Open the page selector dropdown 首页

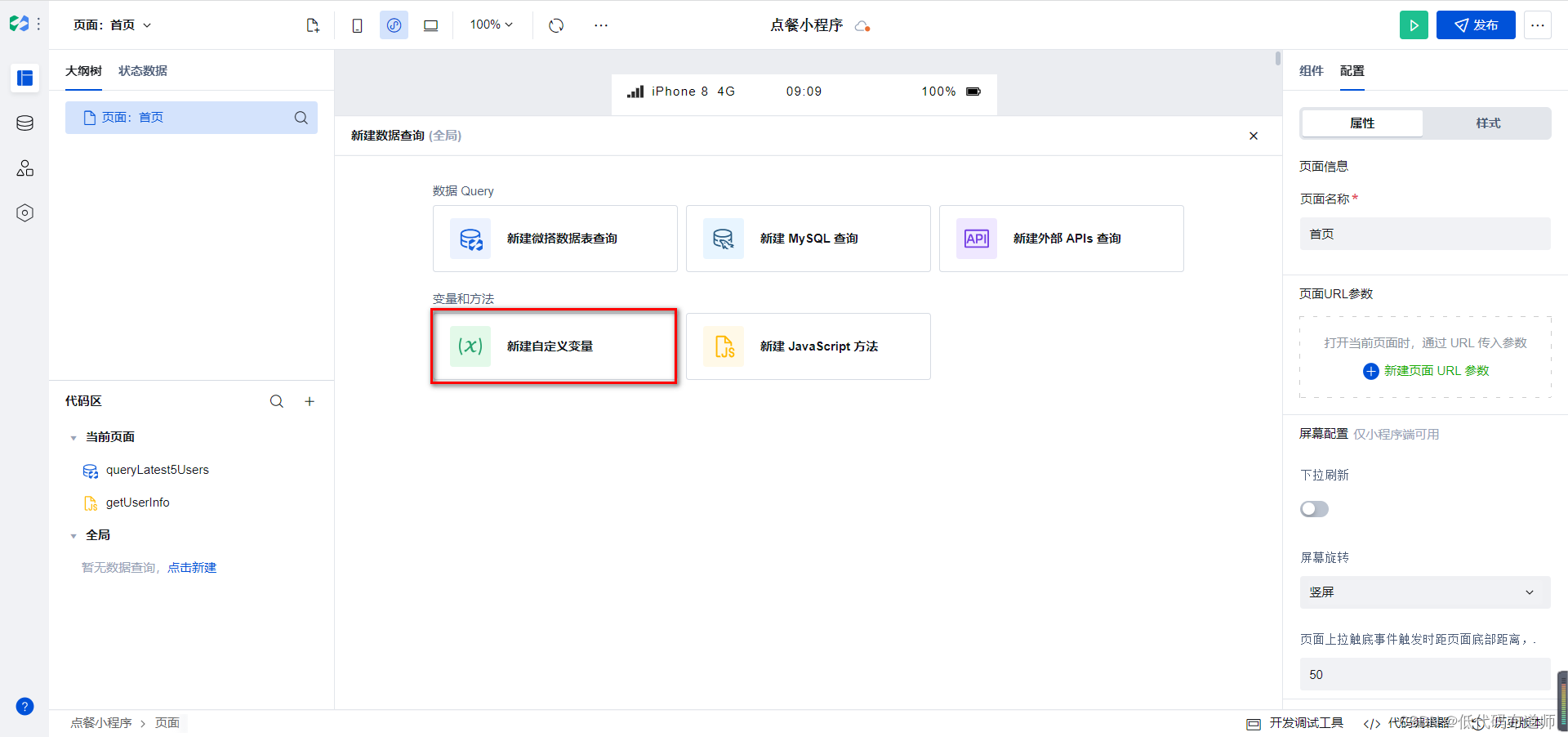tap(113, 25)
